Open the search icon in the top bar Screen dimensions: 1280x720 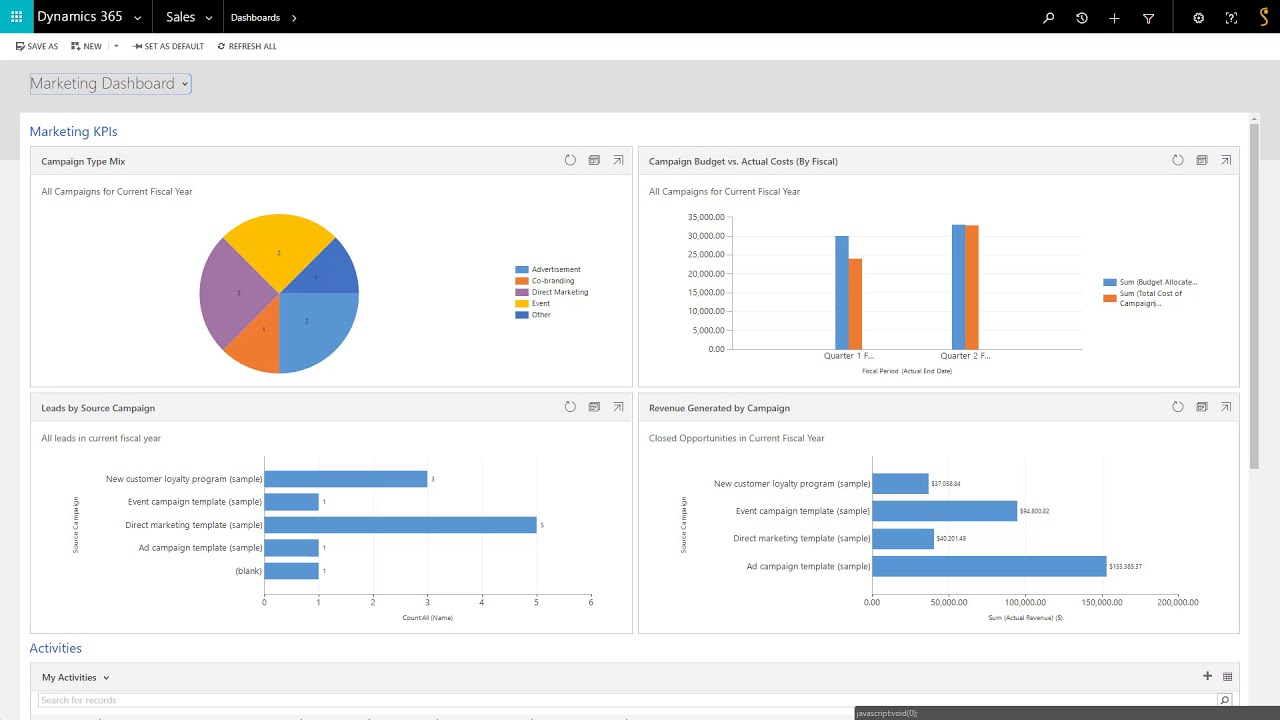1048,17
